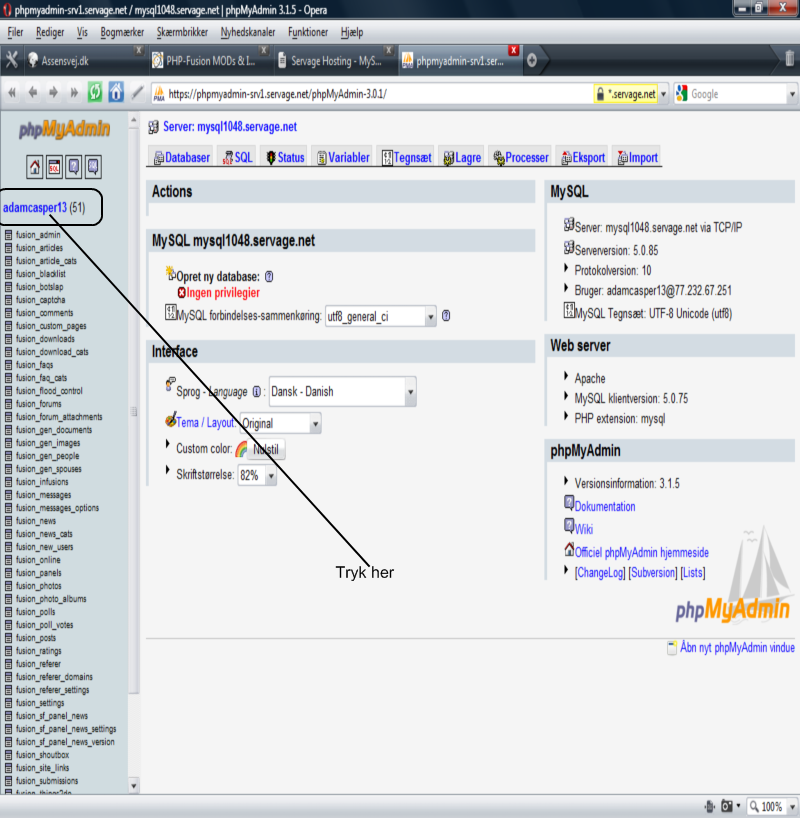
Task: Click Opera rewind navigation button
Action: [12, 93]
